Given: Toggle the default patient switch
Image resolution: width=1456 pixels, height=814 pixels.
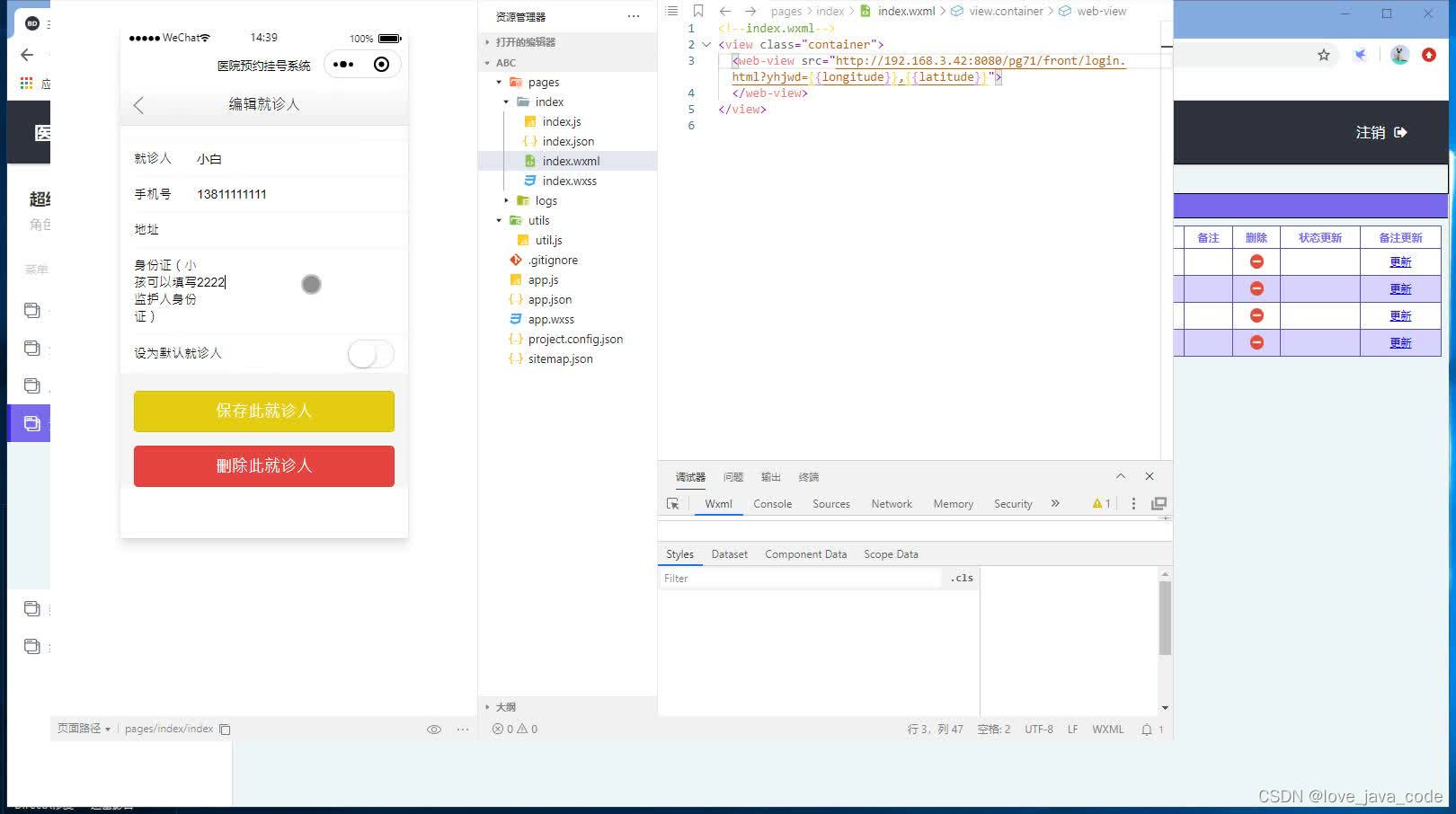Looking at the screenshot, I should point(371,354).
